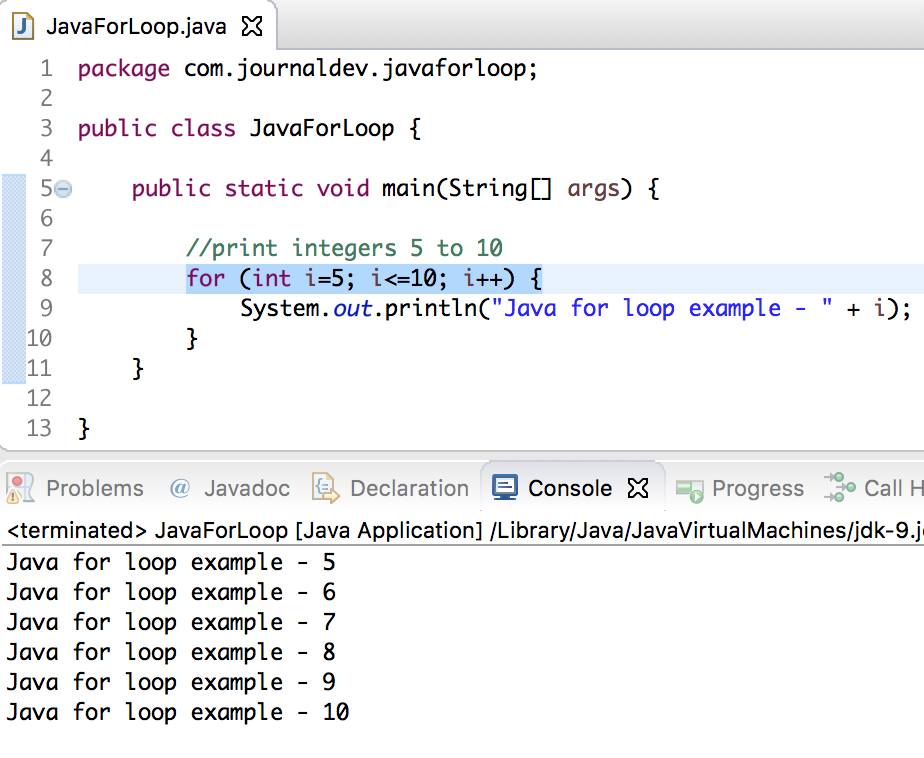
Task: Click the System.out.println statement on line 9
Action: (576, 309)
